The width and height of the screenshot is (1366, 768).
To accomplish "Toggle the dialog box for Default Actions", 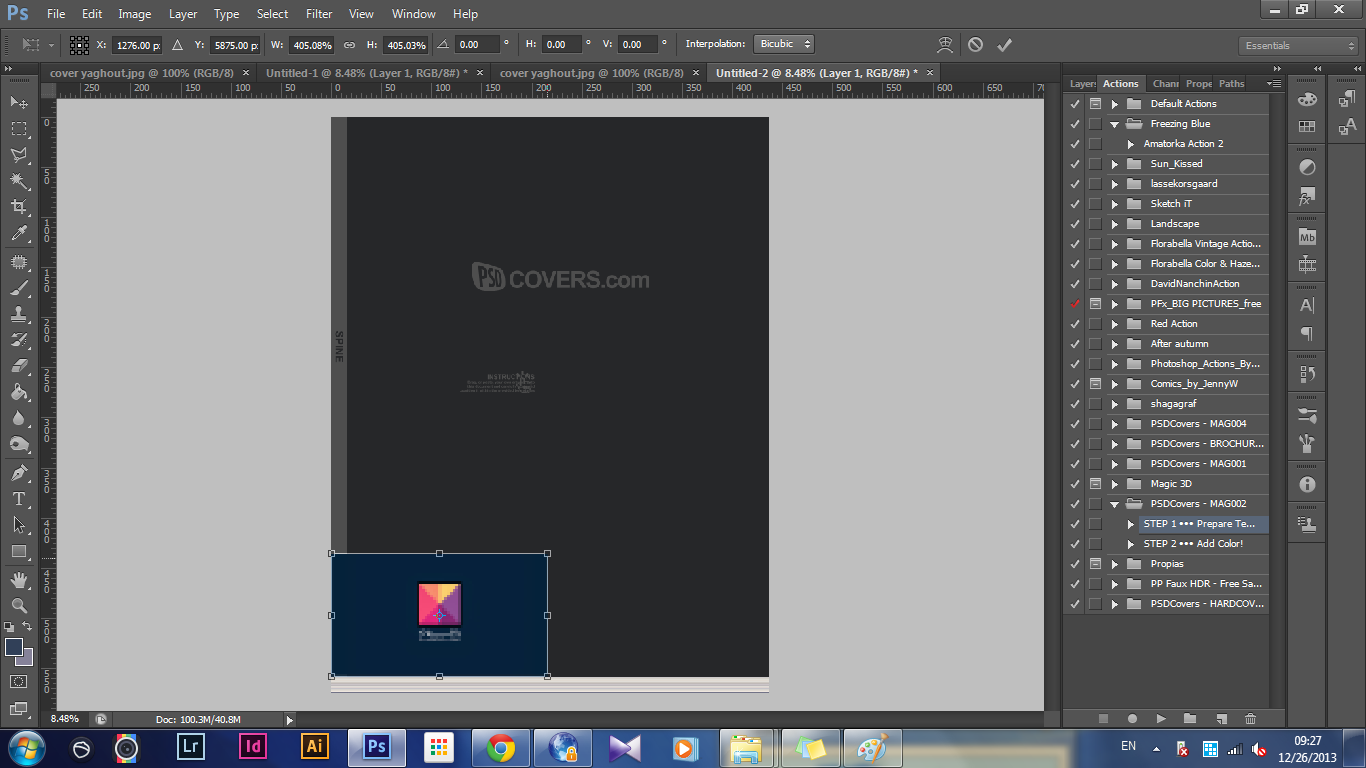I will (1095, 104).
